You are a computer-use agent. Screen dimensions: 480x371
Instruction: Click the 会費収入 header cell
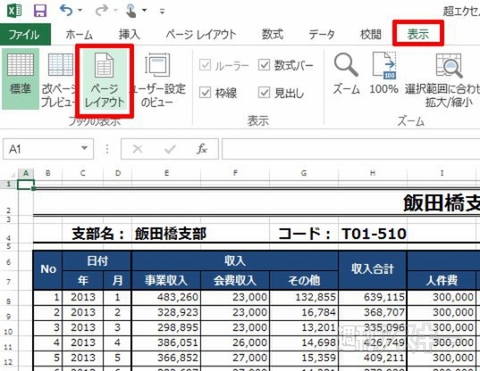click(235, 280)
